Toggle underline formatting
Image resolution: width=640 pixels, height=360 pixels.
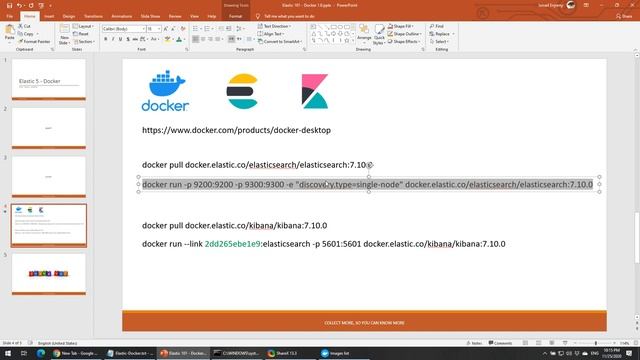click(120, 39)
